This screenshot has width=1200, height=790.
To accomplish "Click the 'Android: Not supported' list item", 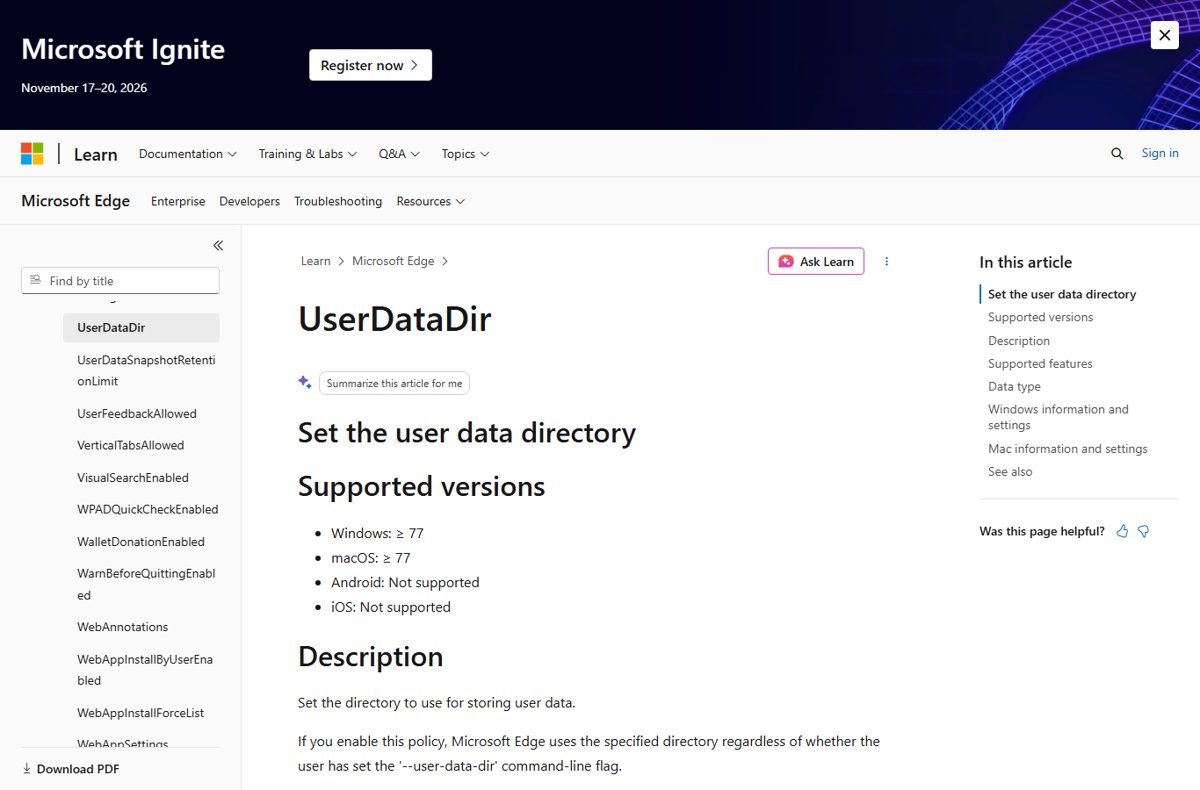I will tap(405, 582).
